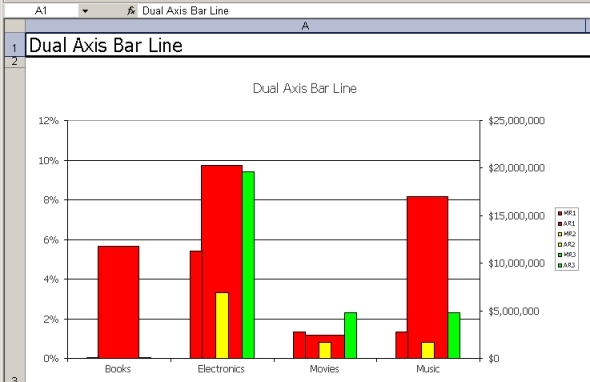590x382 pixels.
Task: Select the narrow red bar for Movies
Action: pos(300,345)
